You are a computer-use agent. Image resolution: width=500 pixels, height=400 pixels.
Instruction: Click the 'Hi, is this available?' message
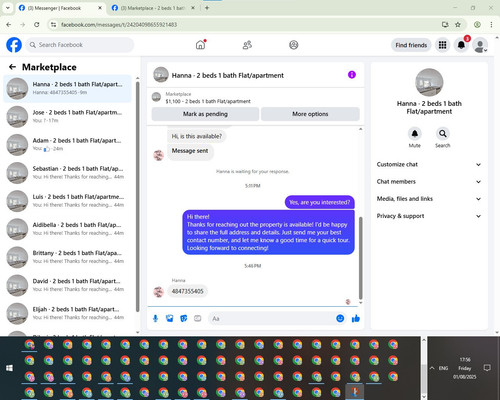point(196,136)
